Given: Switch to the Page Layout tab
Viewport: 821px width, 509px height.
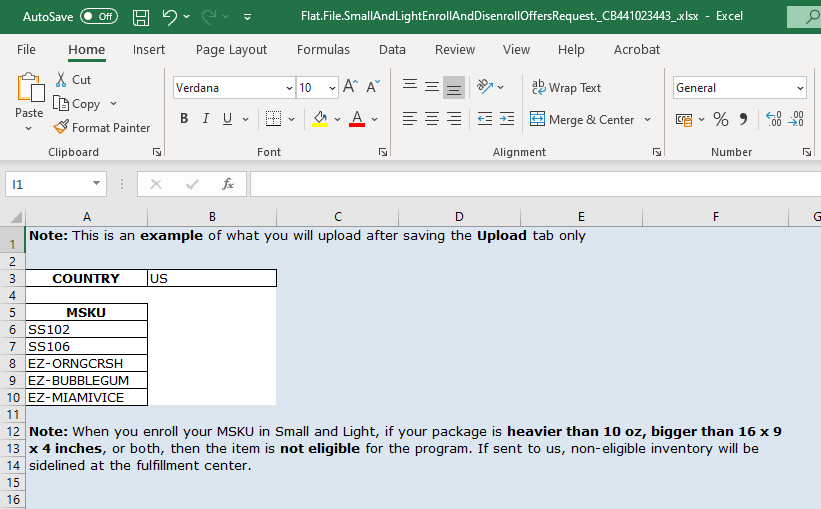Looking at the screenshot, I should tap(231, 49).
